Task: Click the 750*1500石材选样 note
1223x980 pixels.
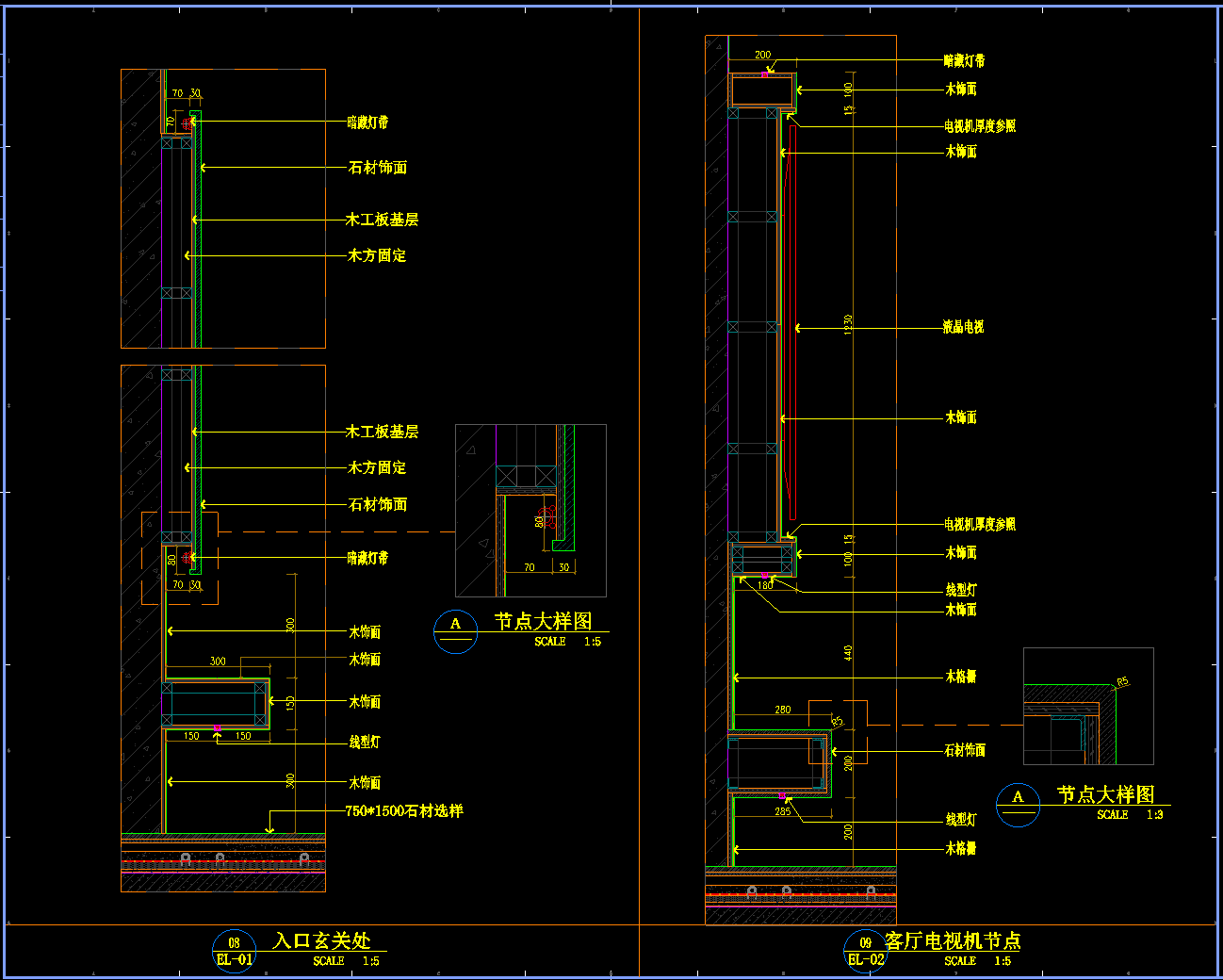Action: tap(404, 810)
